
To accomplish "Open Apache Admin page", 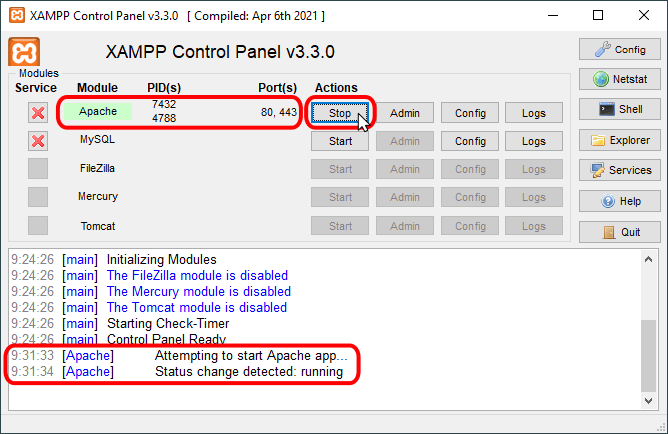I will [405, 113].
